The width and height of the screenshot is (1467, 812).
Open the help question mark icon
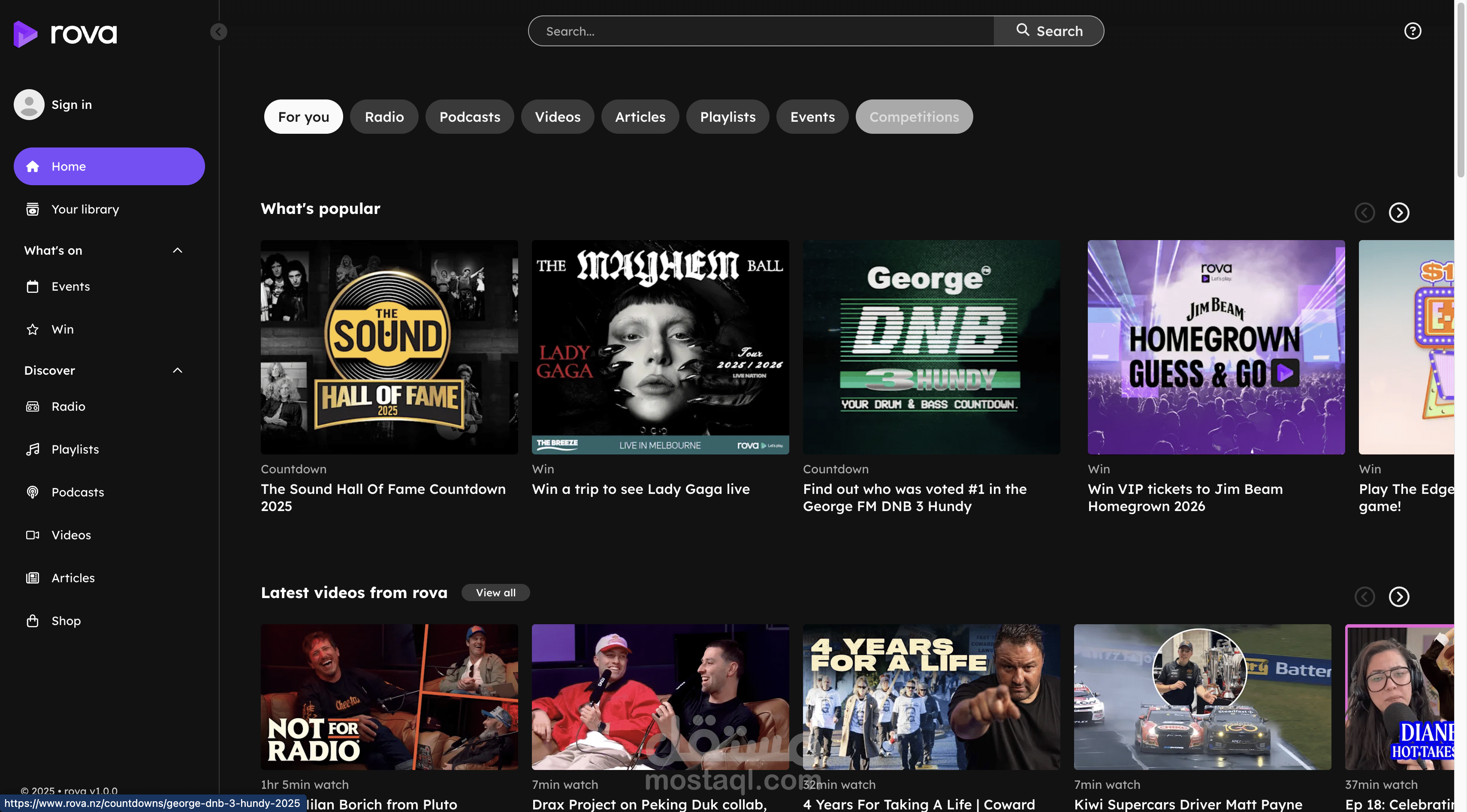[x=1413, y=31]
